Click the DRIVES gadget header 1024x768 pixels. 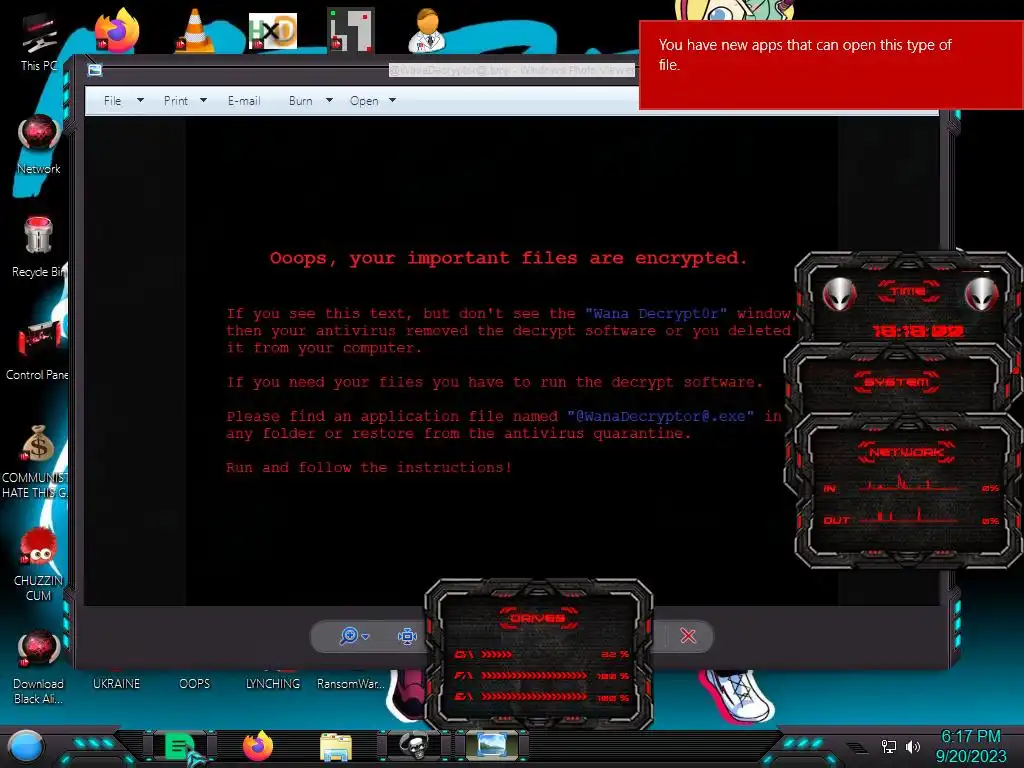pyautogui.click(x=538, y=618)
